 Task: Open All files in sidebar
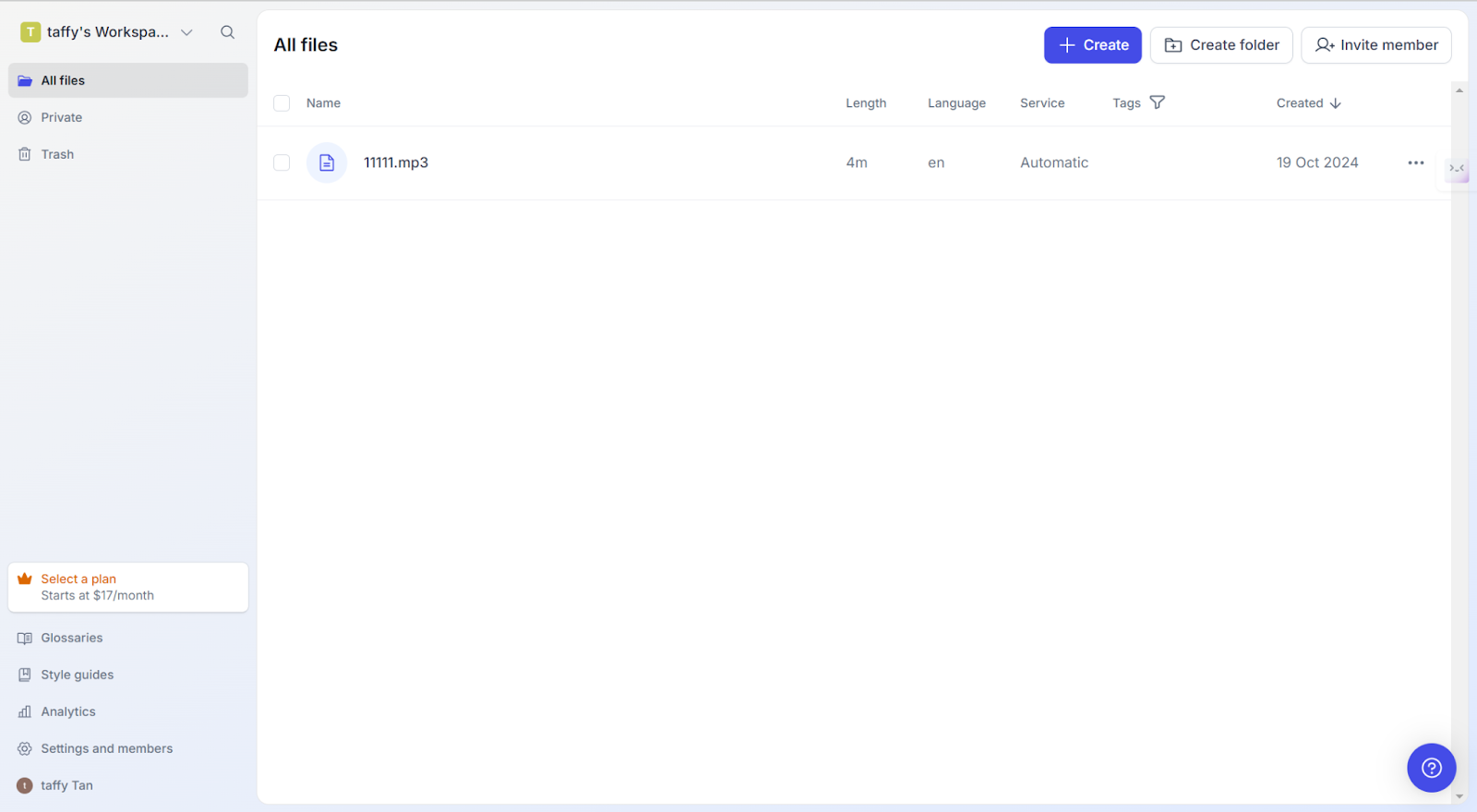pos(128,80)
